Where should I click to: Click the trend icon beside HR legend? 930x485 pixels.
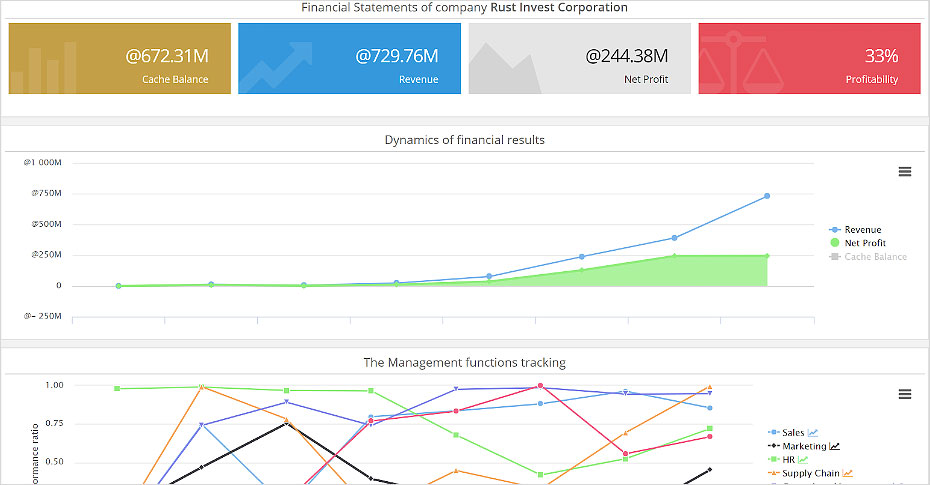[x=802, y=460]
